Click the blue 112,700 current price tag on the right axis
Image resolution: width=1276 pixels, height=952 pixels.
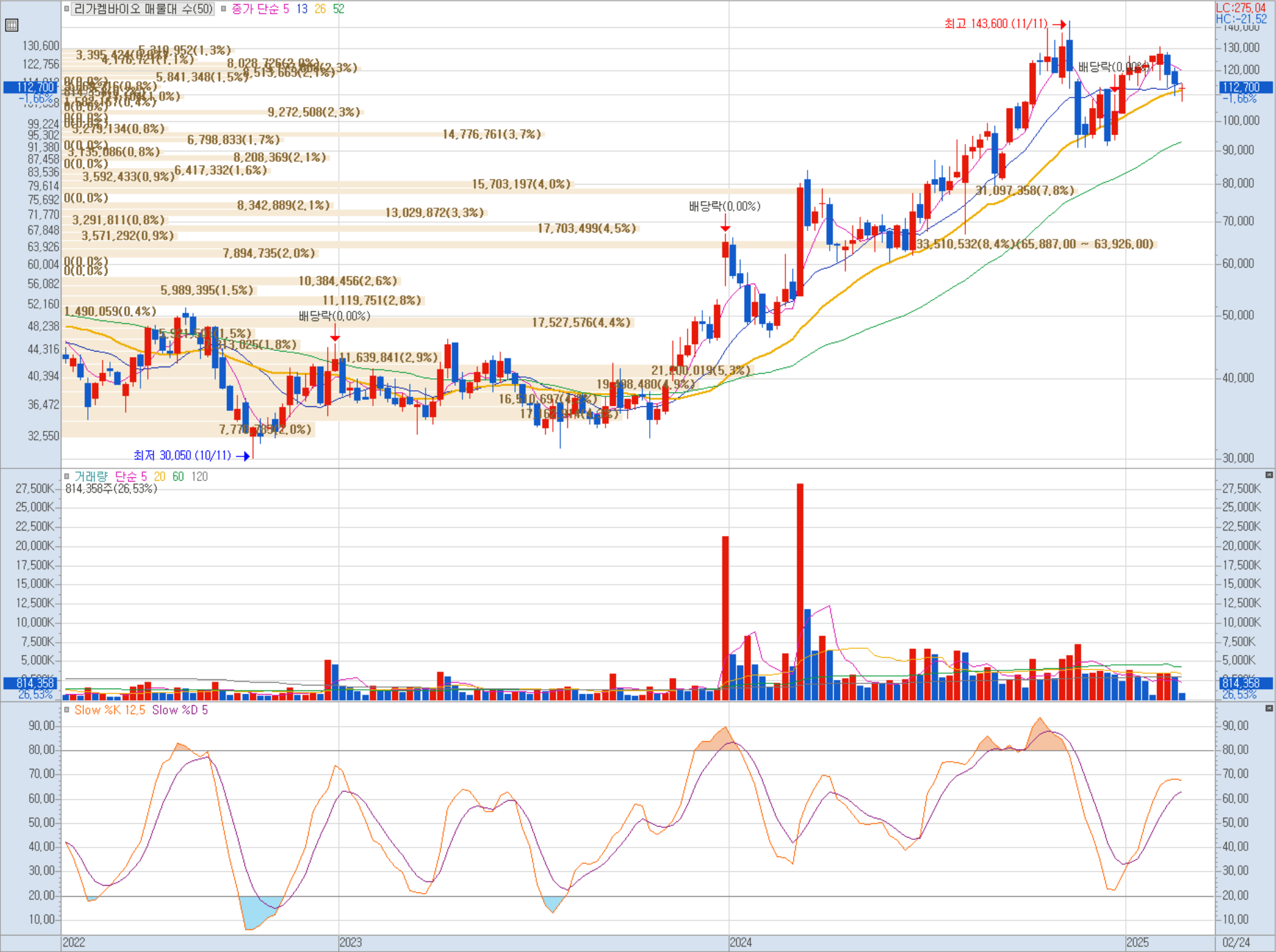[1241, 87]
